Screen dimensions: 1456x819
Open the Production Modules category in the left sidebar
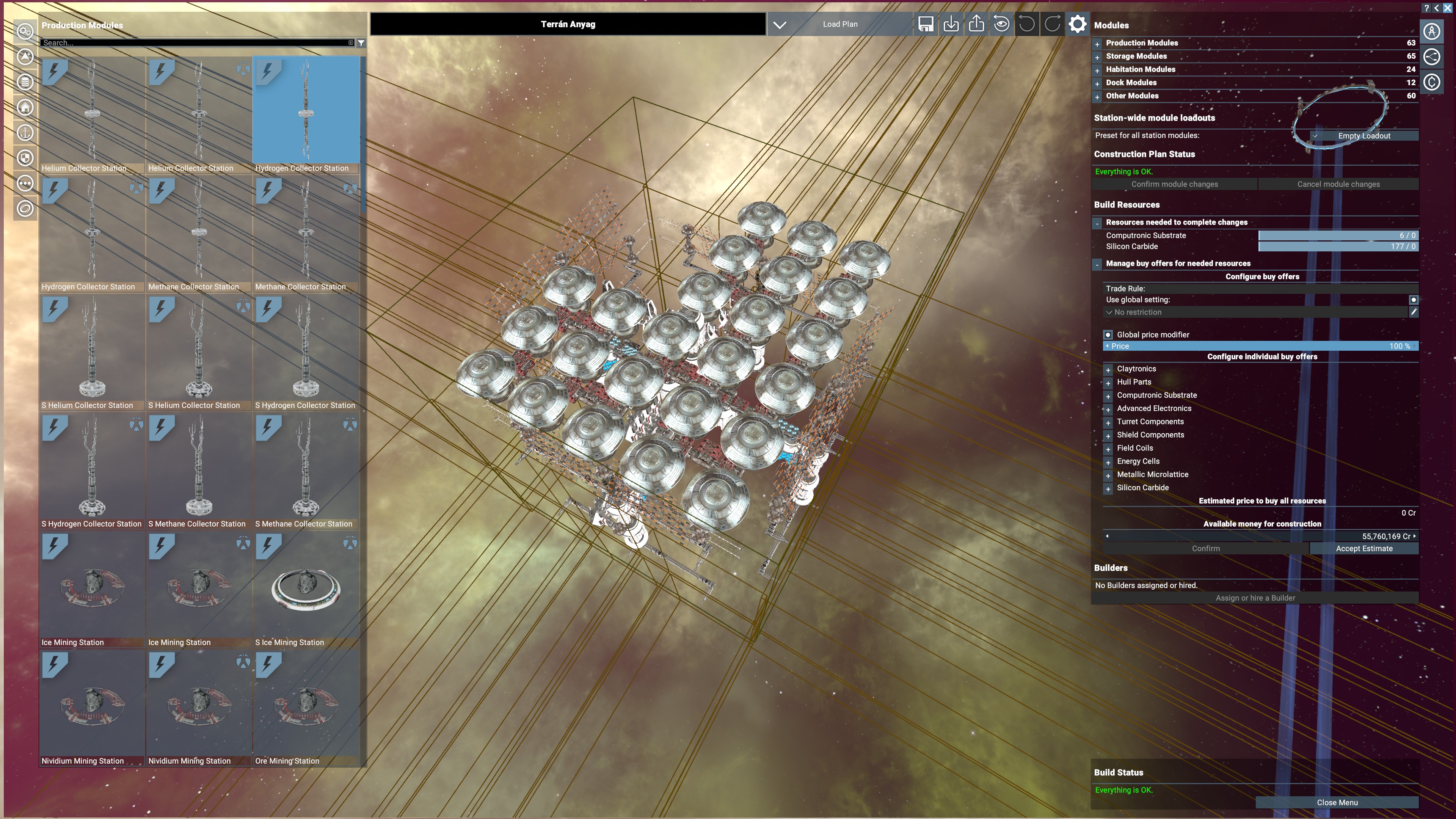point(25,31)
